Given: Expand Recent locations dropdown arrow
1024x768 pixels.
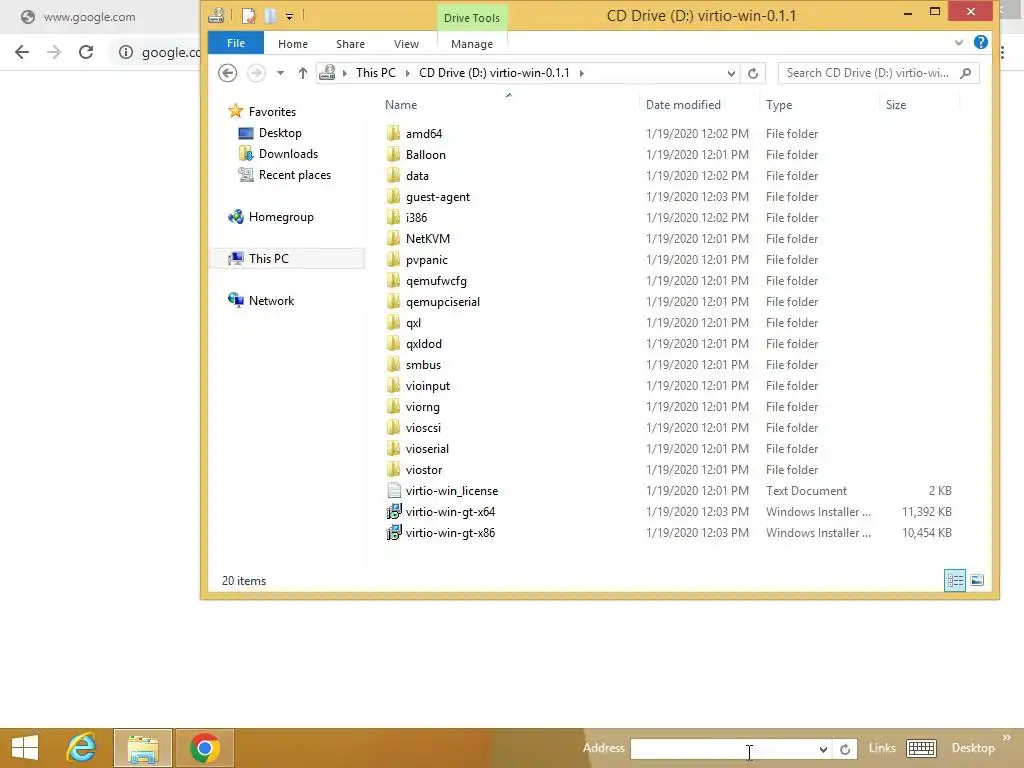Looking at the screenshot, I should click(280, 73).
